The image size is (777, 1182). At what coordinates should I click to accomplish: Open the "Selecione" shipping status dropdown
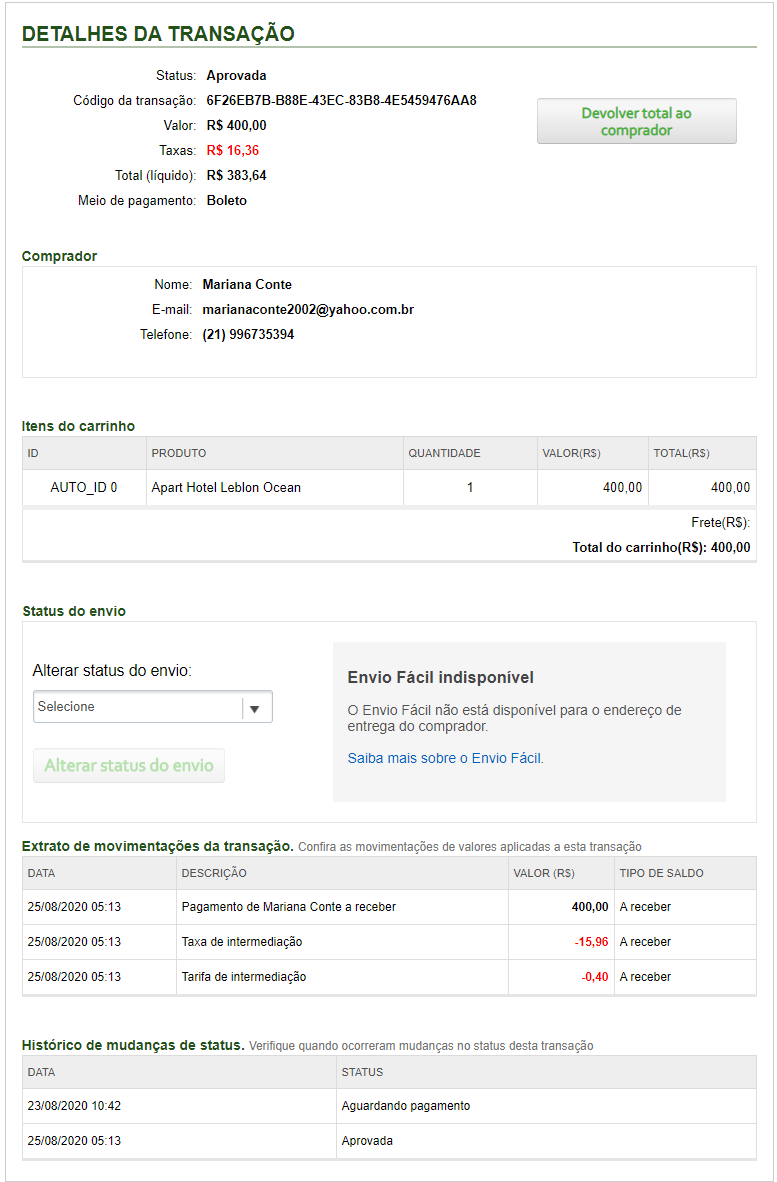tap(152, 707)
